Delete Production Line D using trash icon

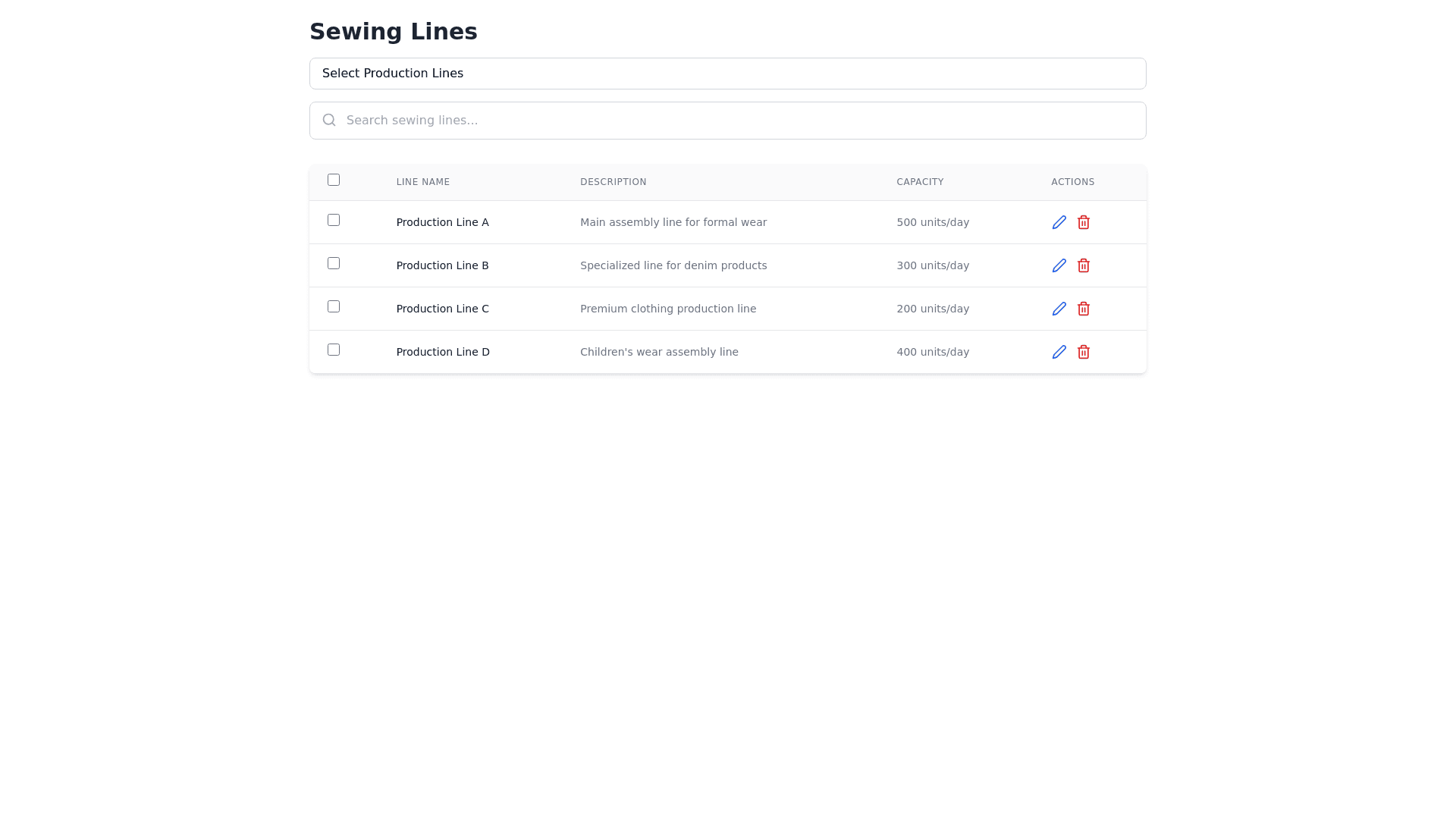pos(1083,352)
